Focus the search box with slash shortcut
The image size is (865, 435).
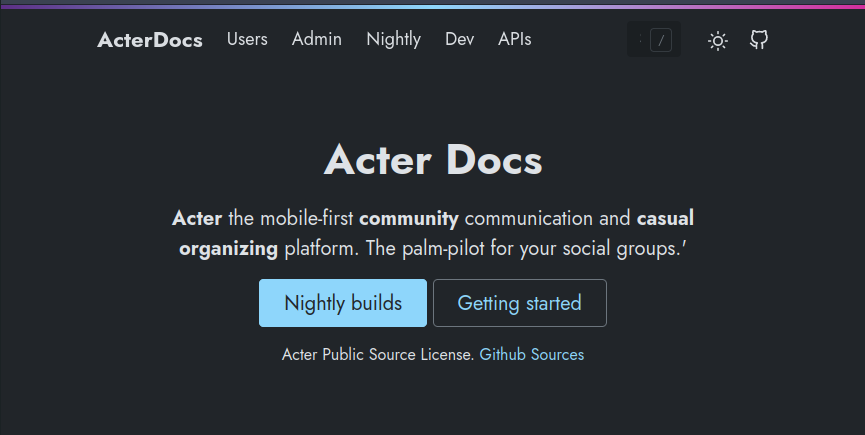[654, 39]
